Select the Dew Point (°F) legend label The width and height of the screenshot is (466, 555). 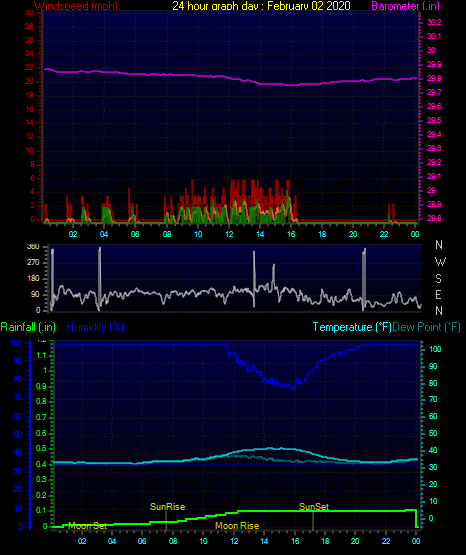426,327
